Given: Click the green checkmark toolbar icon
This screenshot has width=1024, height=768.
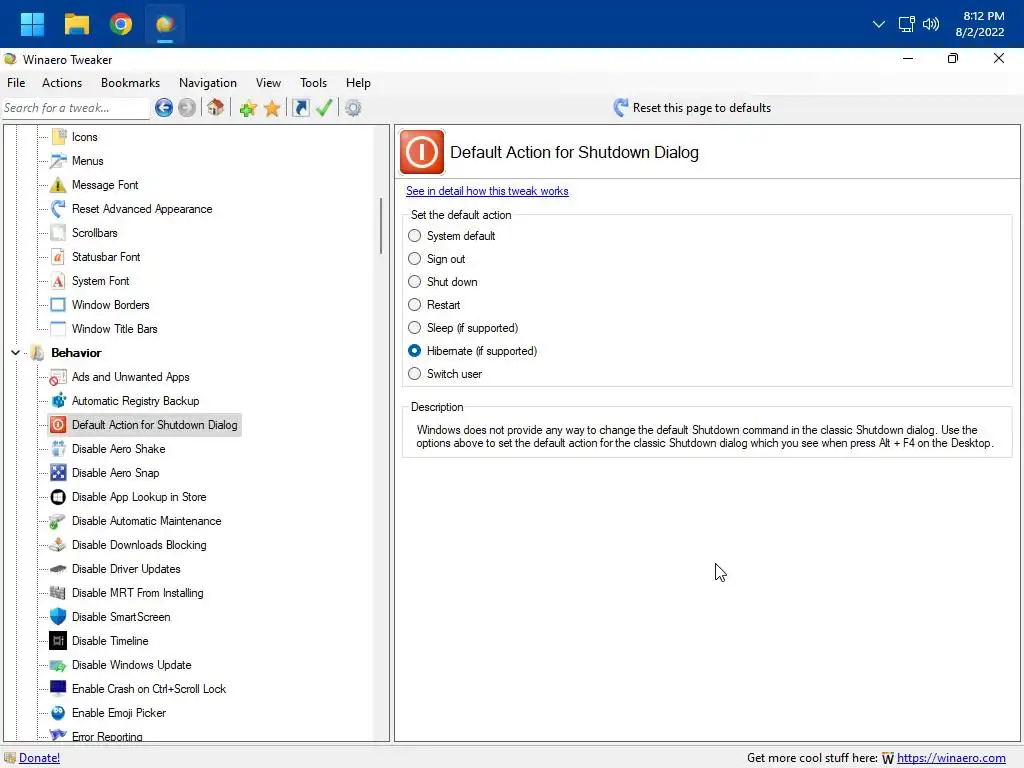Looking at the screenshot, I should pyautogui.click(x=325, y=108).
